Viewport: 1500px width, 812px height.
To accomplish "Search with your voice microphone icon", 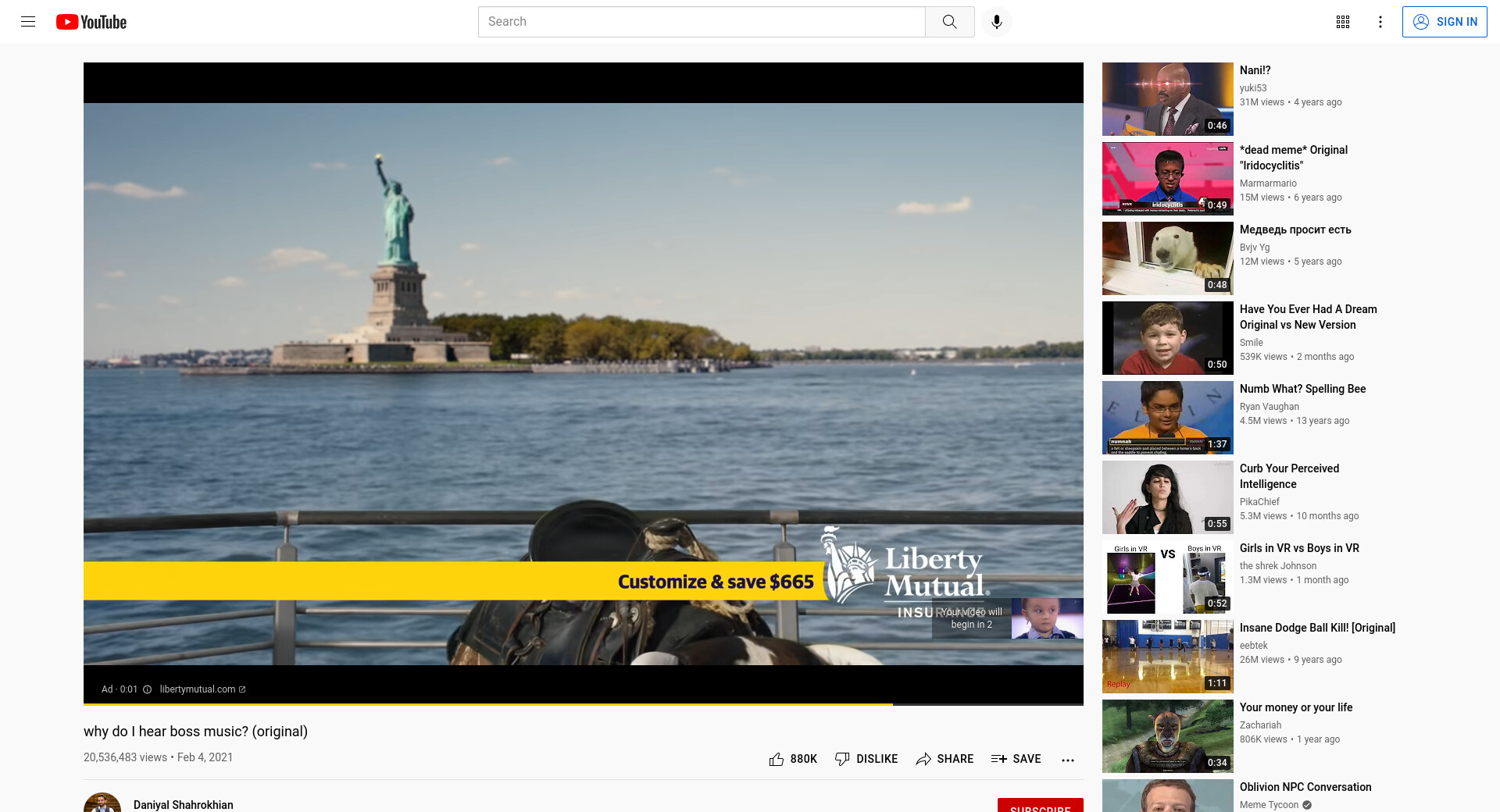I will pyautogui.click(x=996, y=22).
